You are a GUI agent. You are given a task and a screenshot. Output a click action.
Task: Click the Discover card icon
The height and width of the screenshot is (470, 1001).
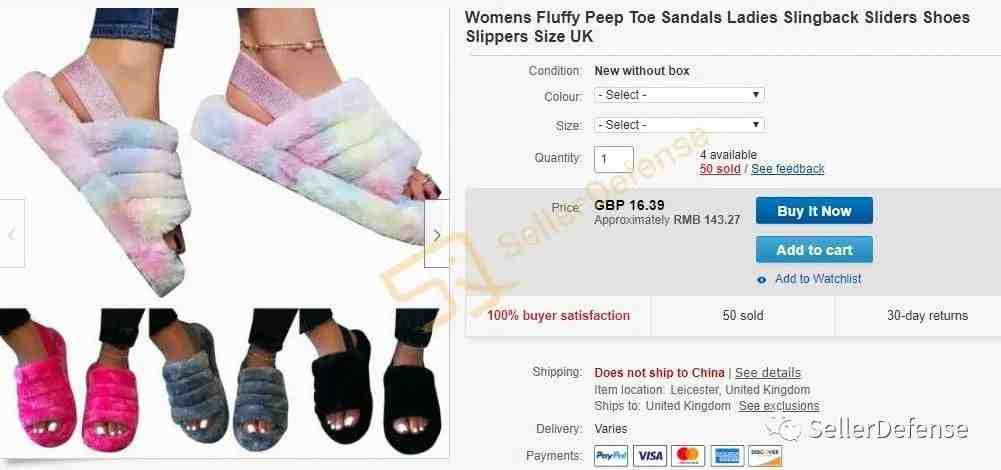click(x=765, y=456)
